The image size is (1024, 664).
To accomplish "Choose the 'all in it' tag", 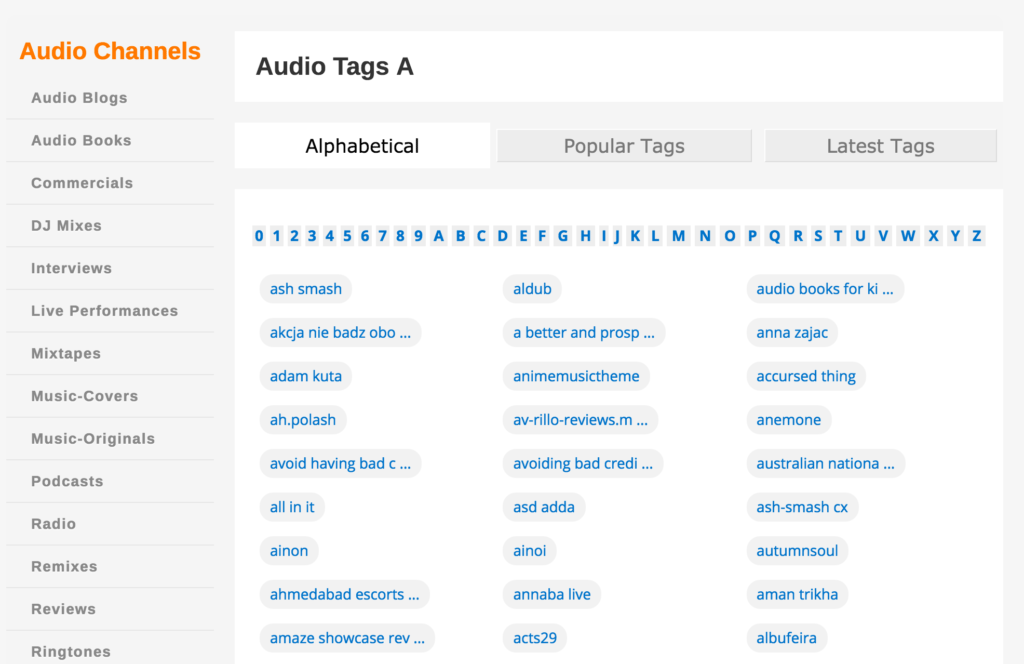I will 292,507.
